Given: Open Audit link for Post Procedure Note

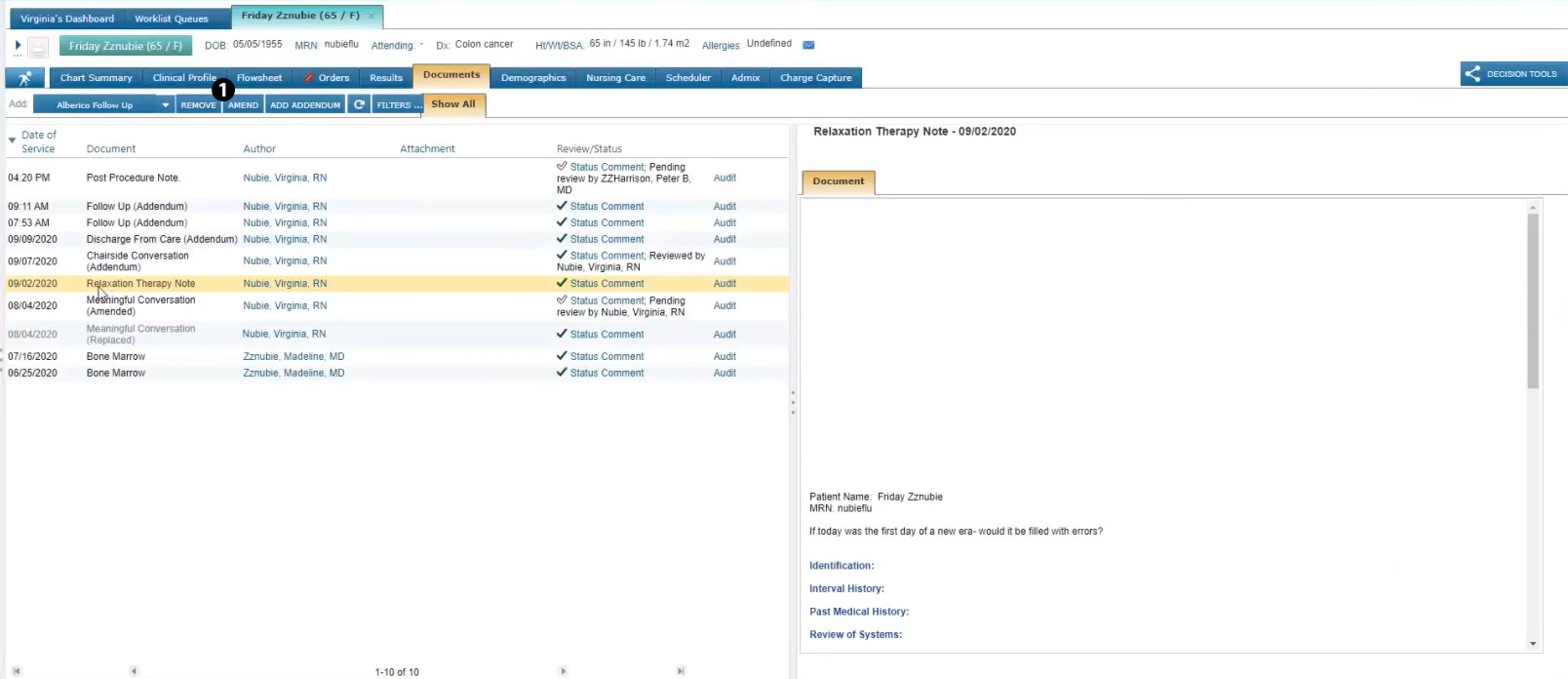Looking at the screenshot, I should tap(725, 179).
